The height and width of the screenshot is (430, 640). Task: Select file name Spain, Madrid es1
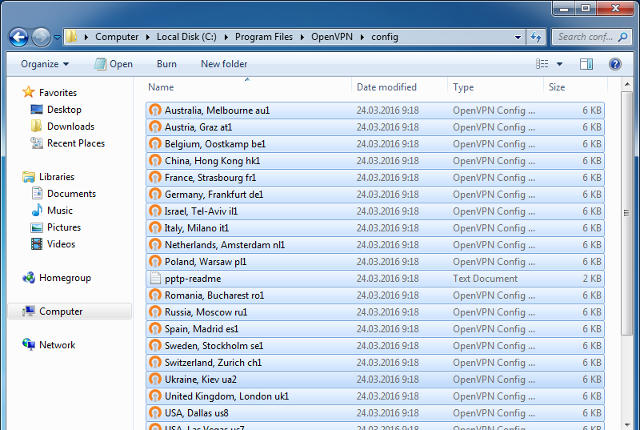(x=201, y=329)
